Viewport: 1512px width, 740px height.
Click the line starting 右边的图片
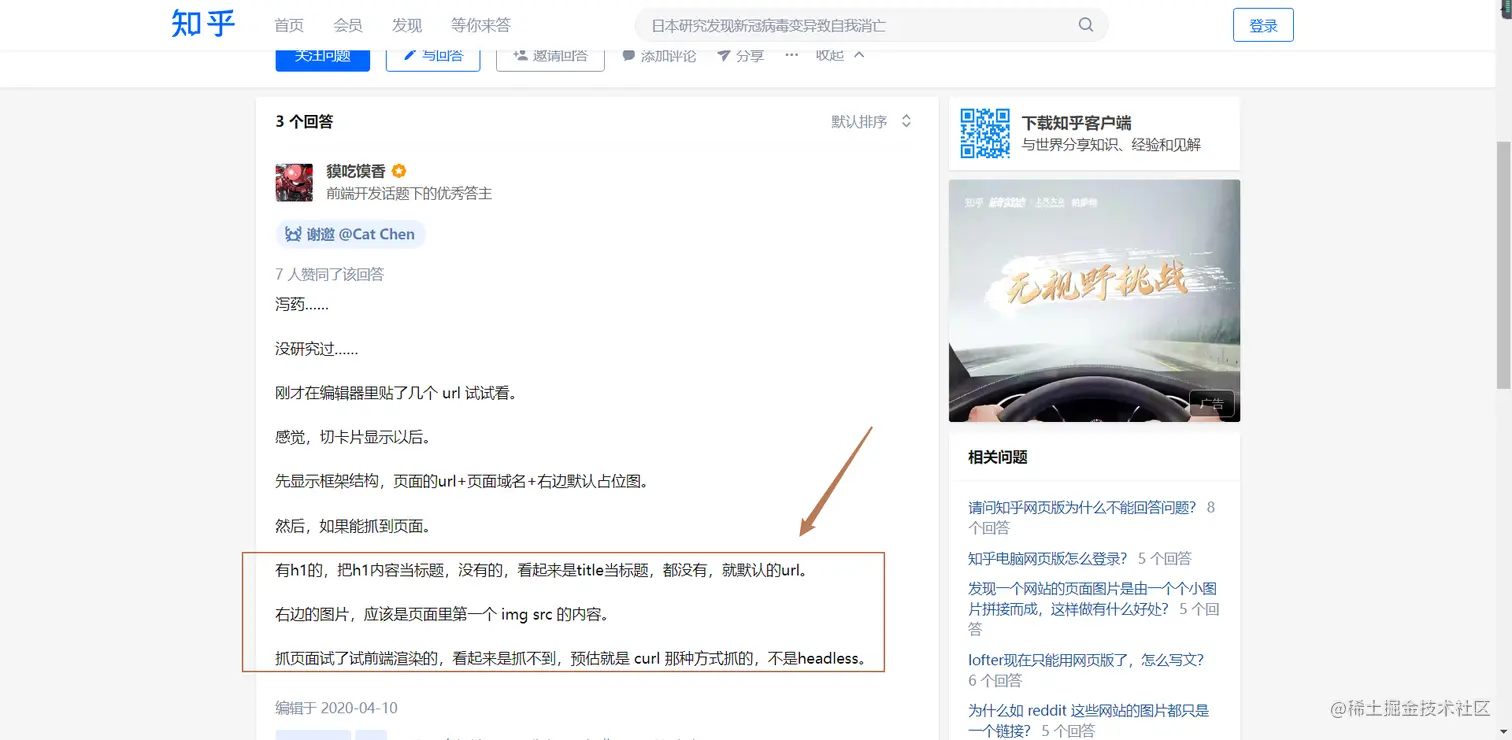click(442, 615)
